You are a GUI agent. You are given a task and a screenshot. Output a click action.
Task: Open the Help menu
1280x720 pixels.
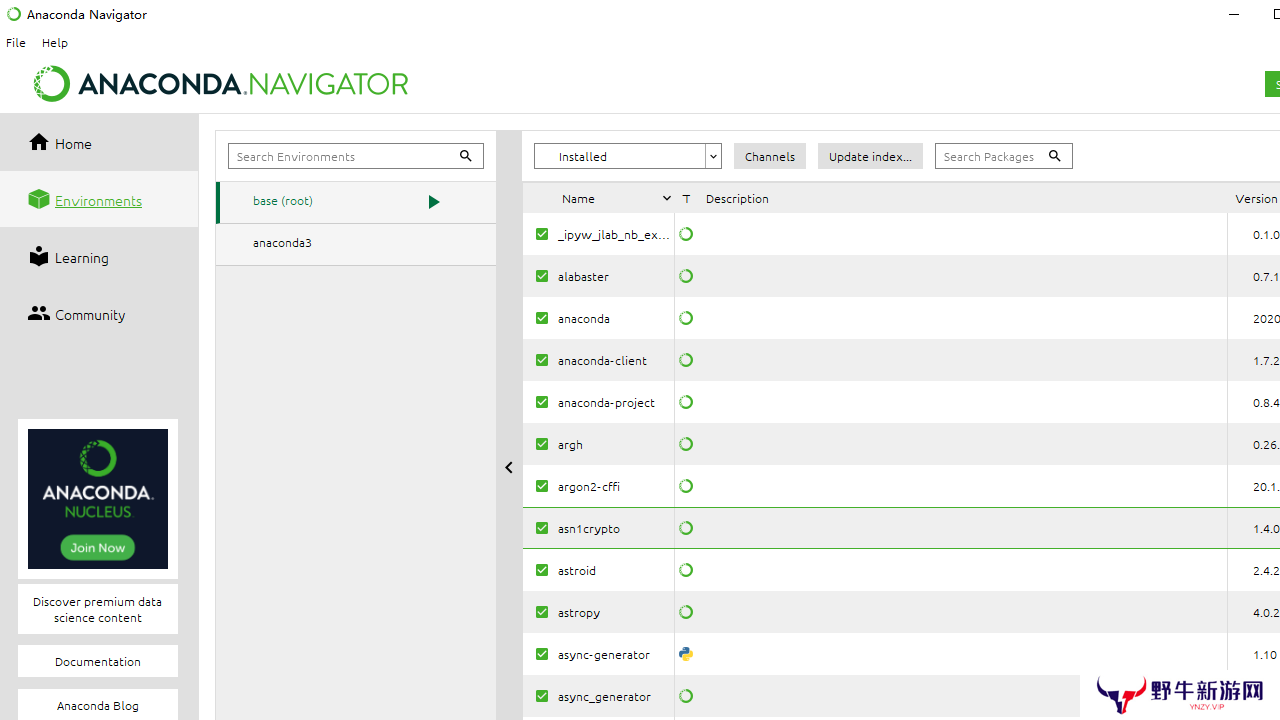[x=55, y=43]
